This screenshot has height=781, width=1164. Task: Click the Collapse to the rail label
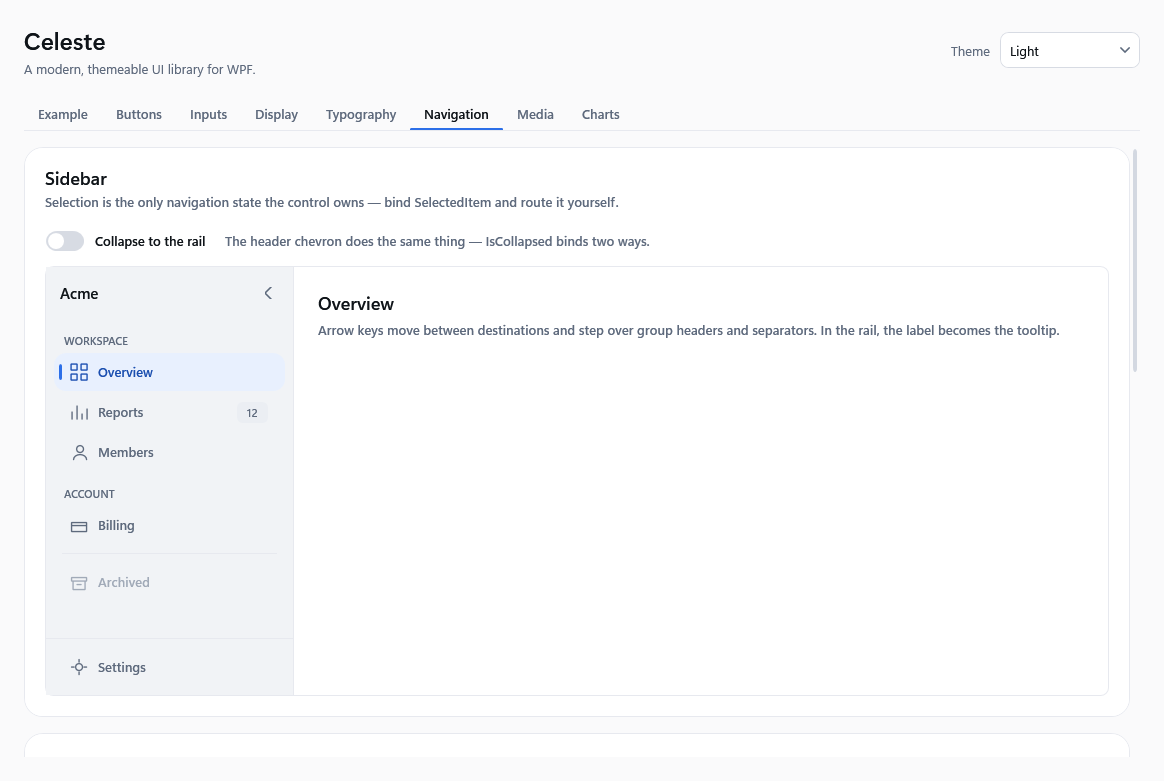point(150,241)
